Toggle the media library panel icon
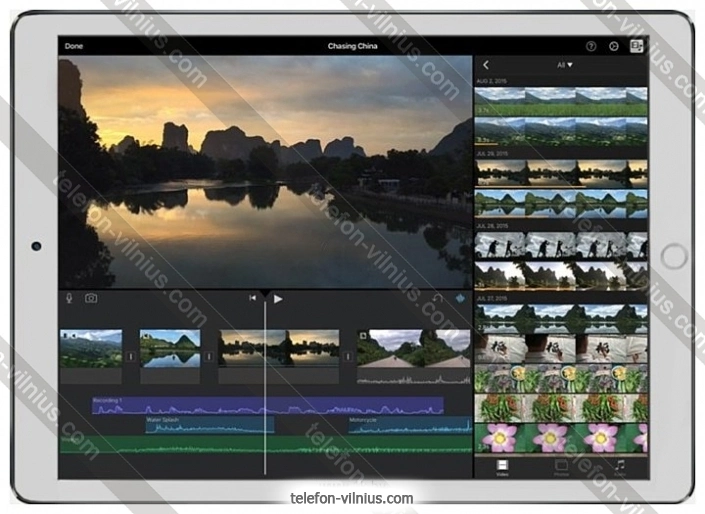 636,46
